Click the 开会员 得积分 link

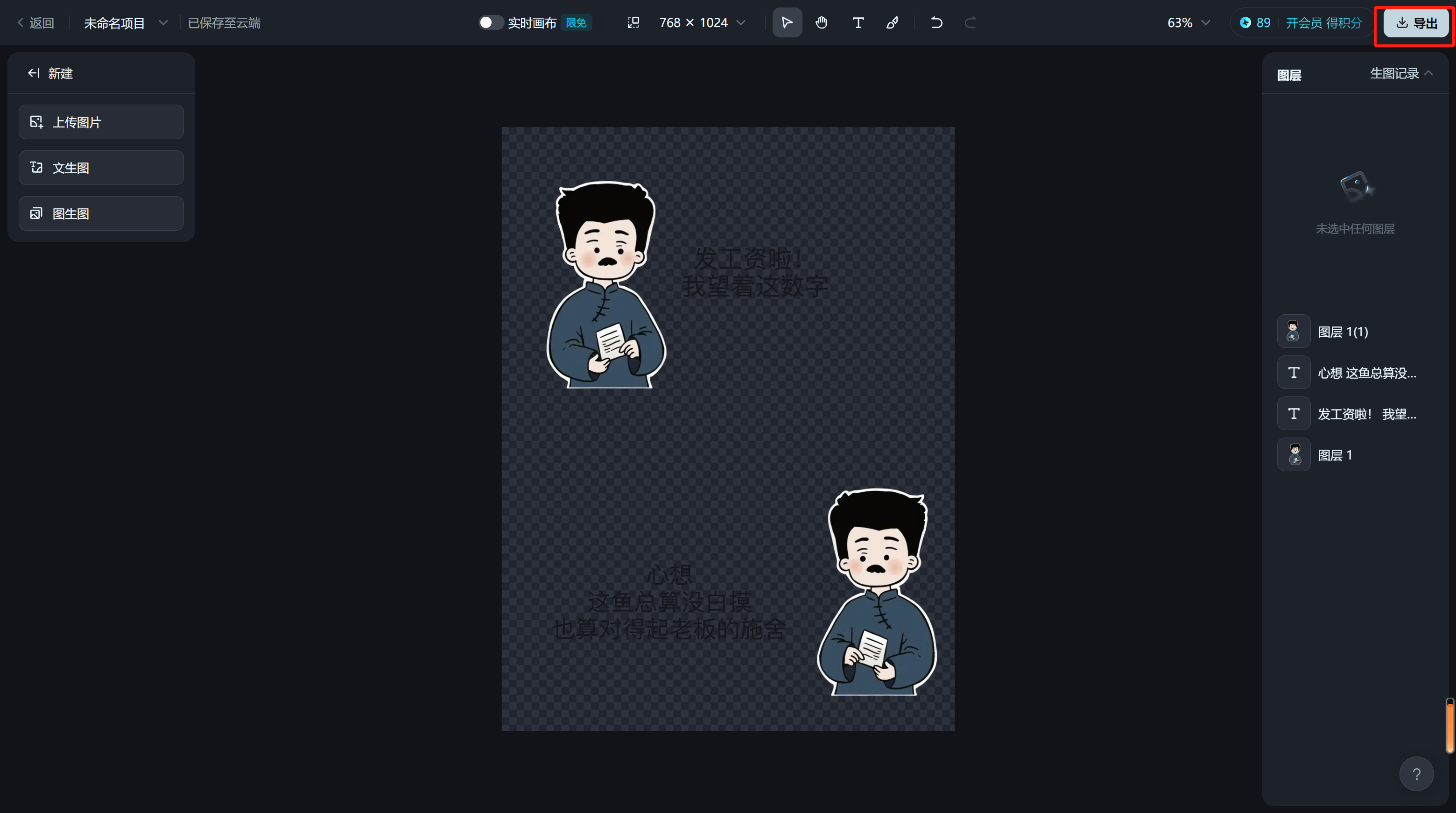pos(1323,22)
